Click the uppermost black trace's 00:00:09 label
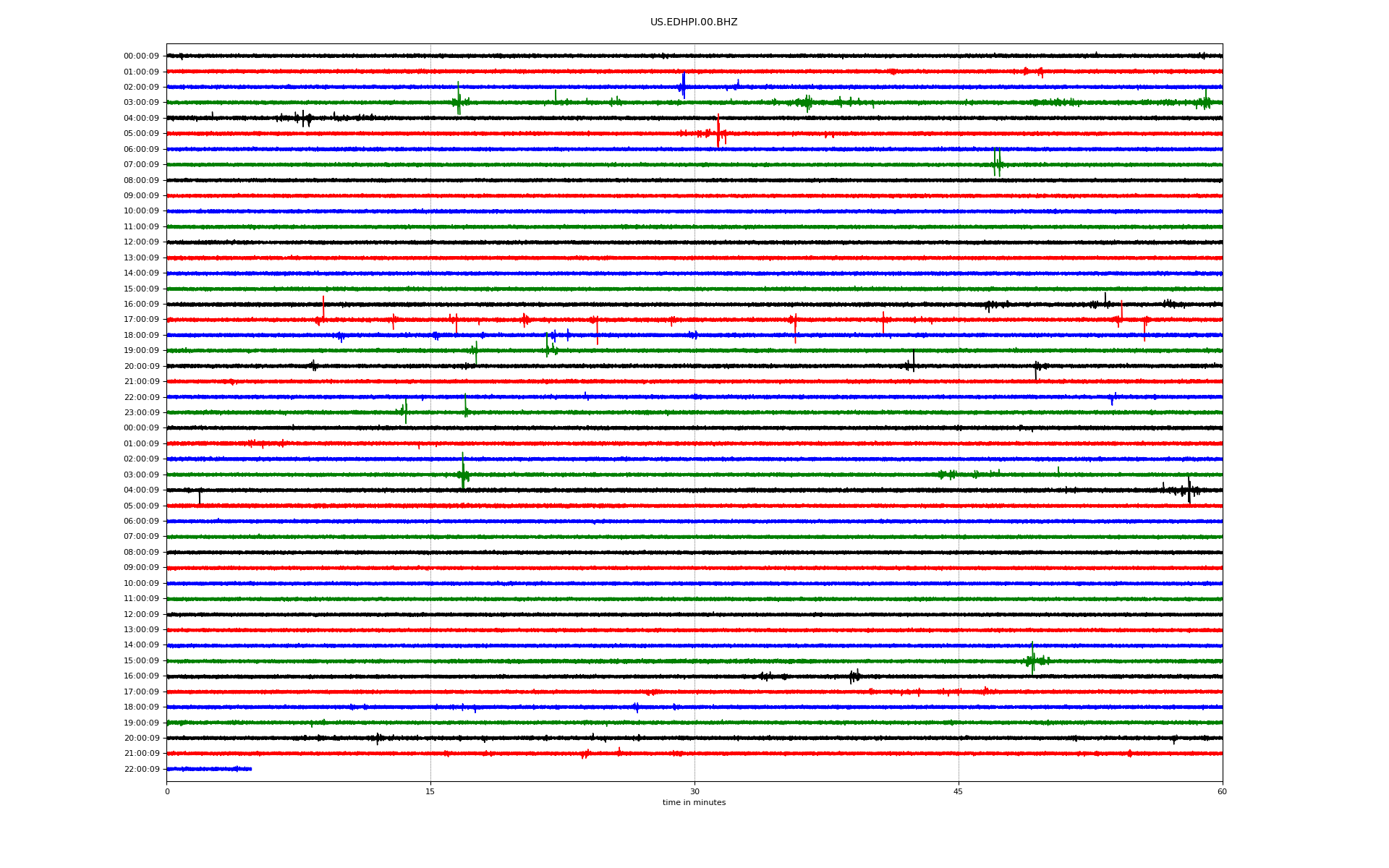 [141, 56]
